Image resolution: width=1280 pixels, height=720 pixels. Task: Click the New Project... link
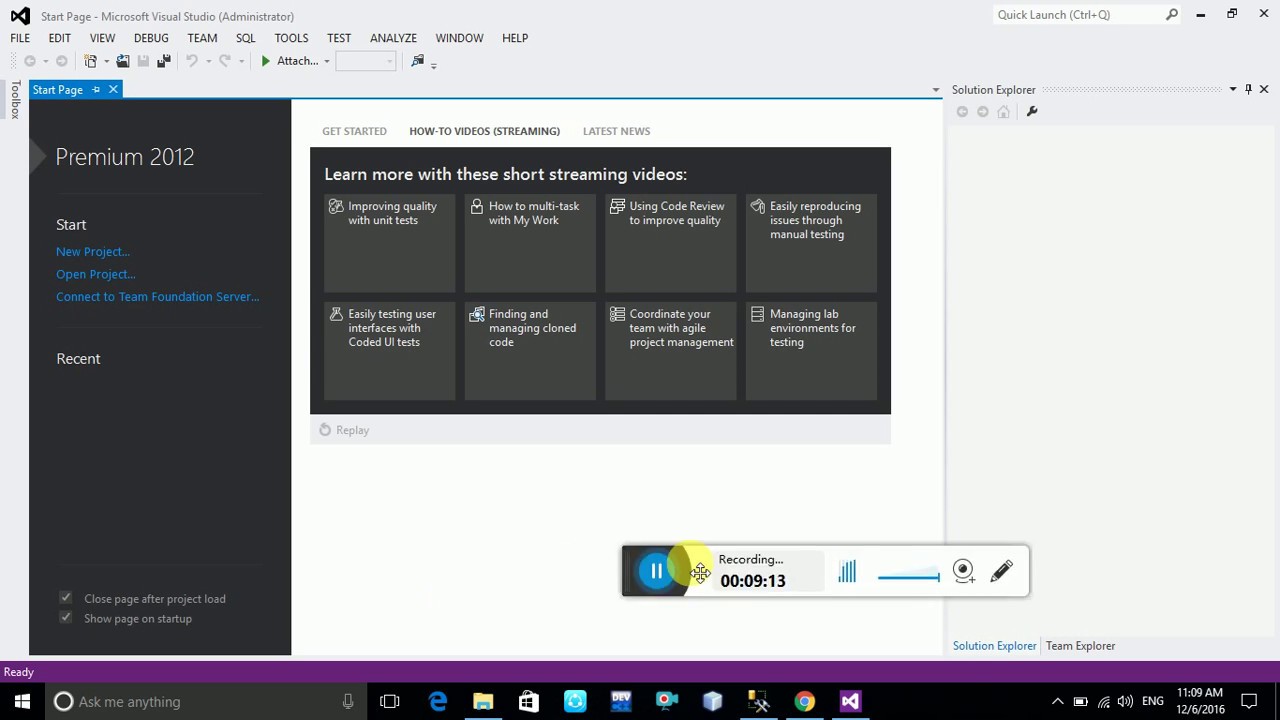(x=93, y=252)
